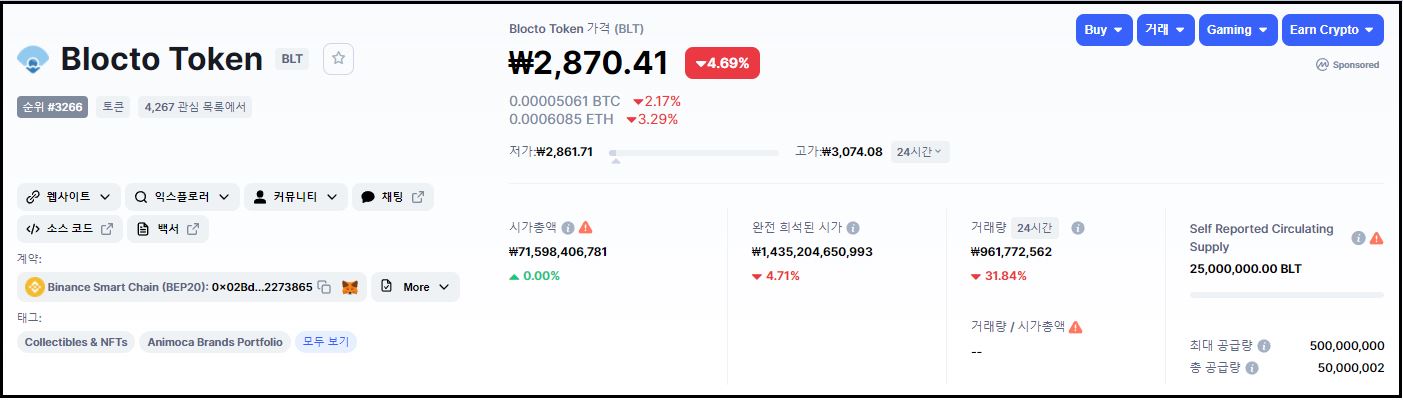The width and height of the screenshot is (1403, 400).
Task: Expand the 웹사이트 dropdown
Action: pyautogui.click(x=68, y=197)
